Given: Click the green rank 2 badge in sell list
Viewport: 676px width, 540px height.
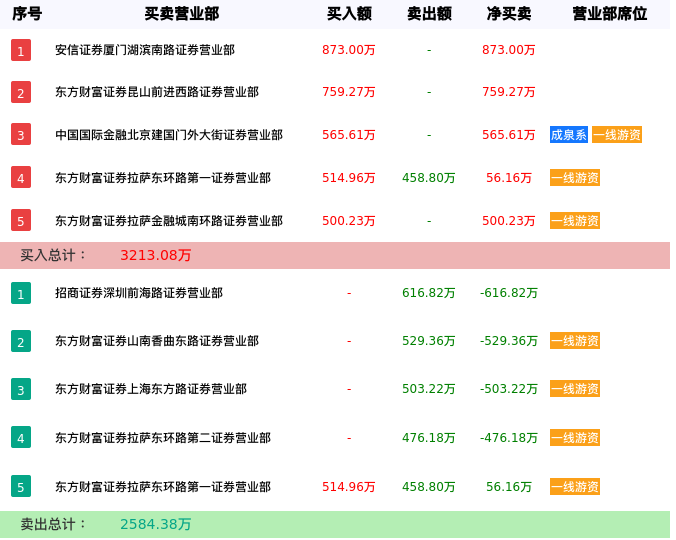Looking at the screenshot, I should (21, 341).
